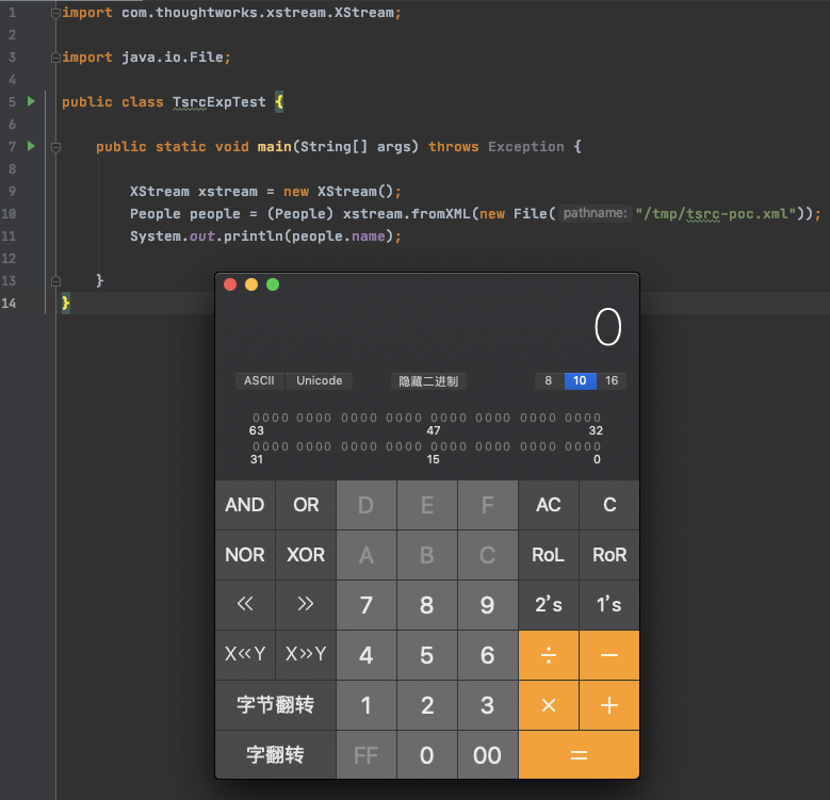This screenshot has width=830, height=800.
Task: Click digit 5 on calculator
Action: (x=427, y=655)
